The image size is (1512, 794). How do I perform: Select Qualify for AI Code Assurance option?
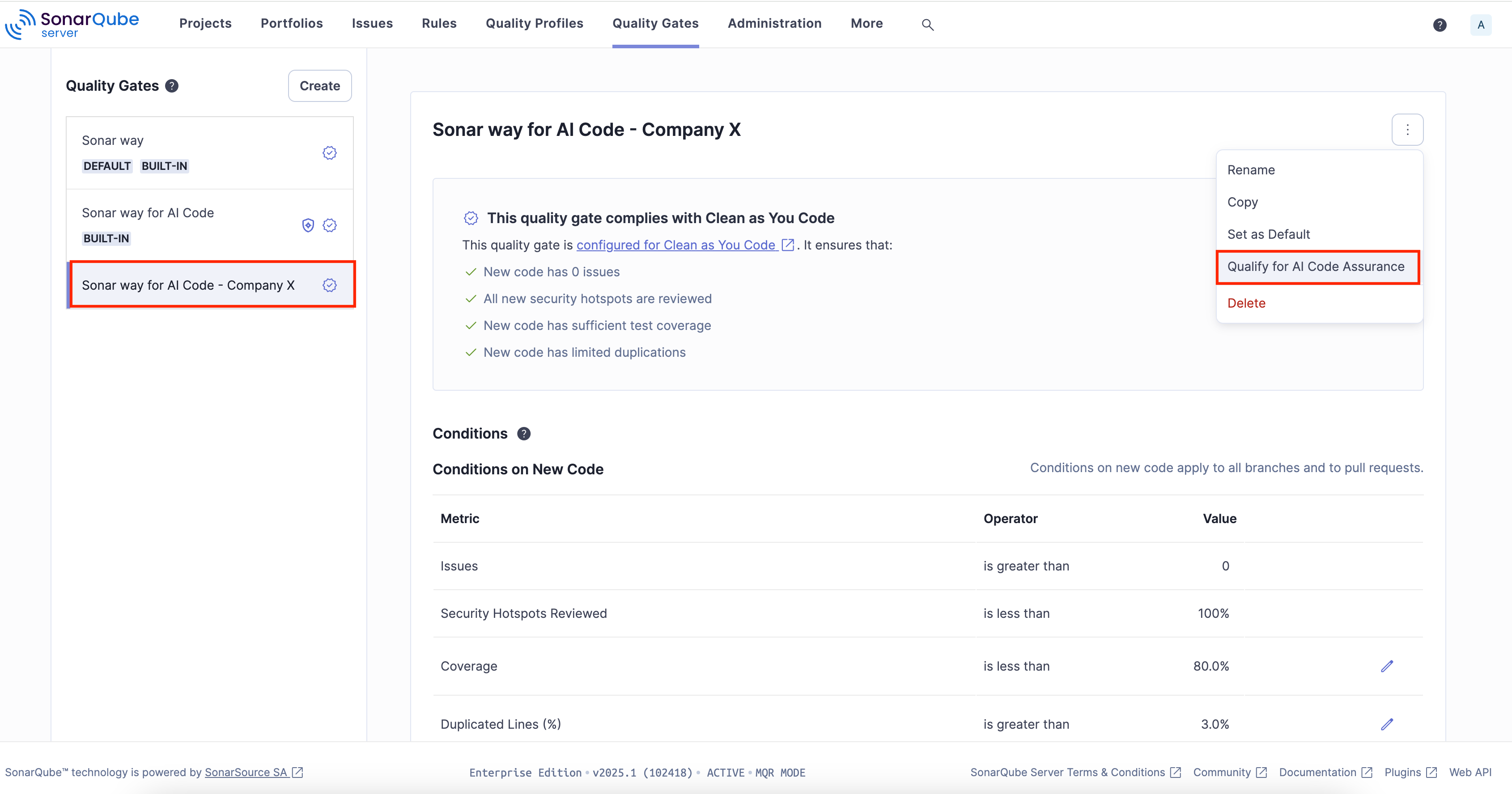tap(1315, 267)
